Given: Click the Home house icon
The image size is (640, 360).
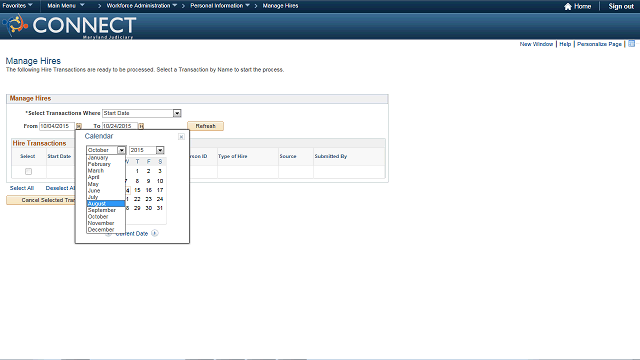Looking at the screenshot, I should coord(567,6).
